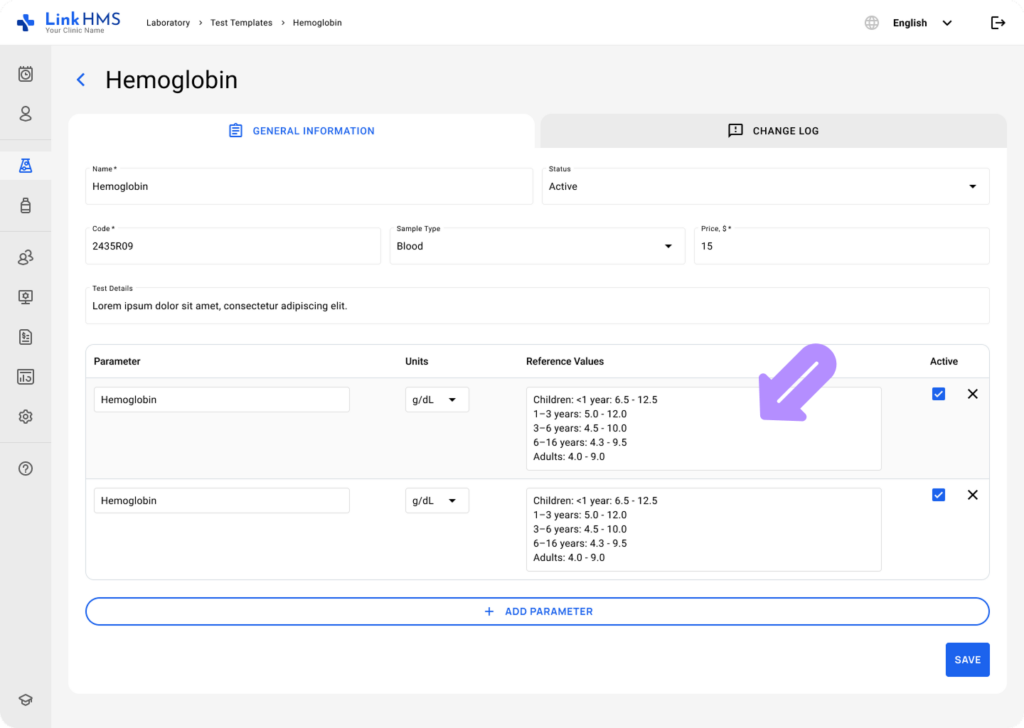Open the reports document icon in sidebar
The width and height of the screenshot is (1024, 728).
click(25, 336)
